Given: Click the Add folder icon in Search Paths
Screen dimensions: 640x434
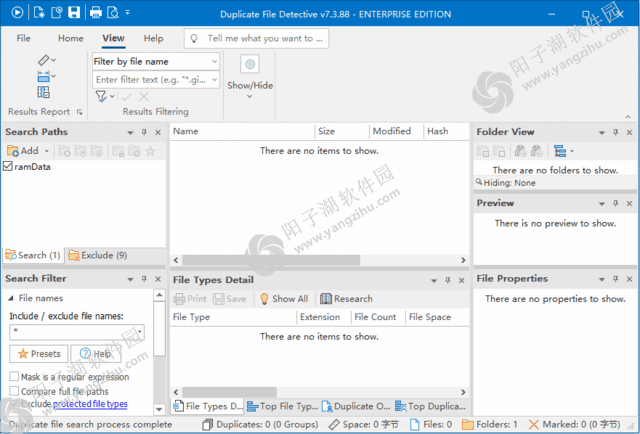Looking at the screenshot, I should click(13, 151).
